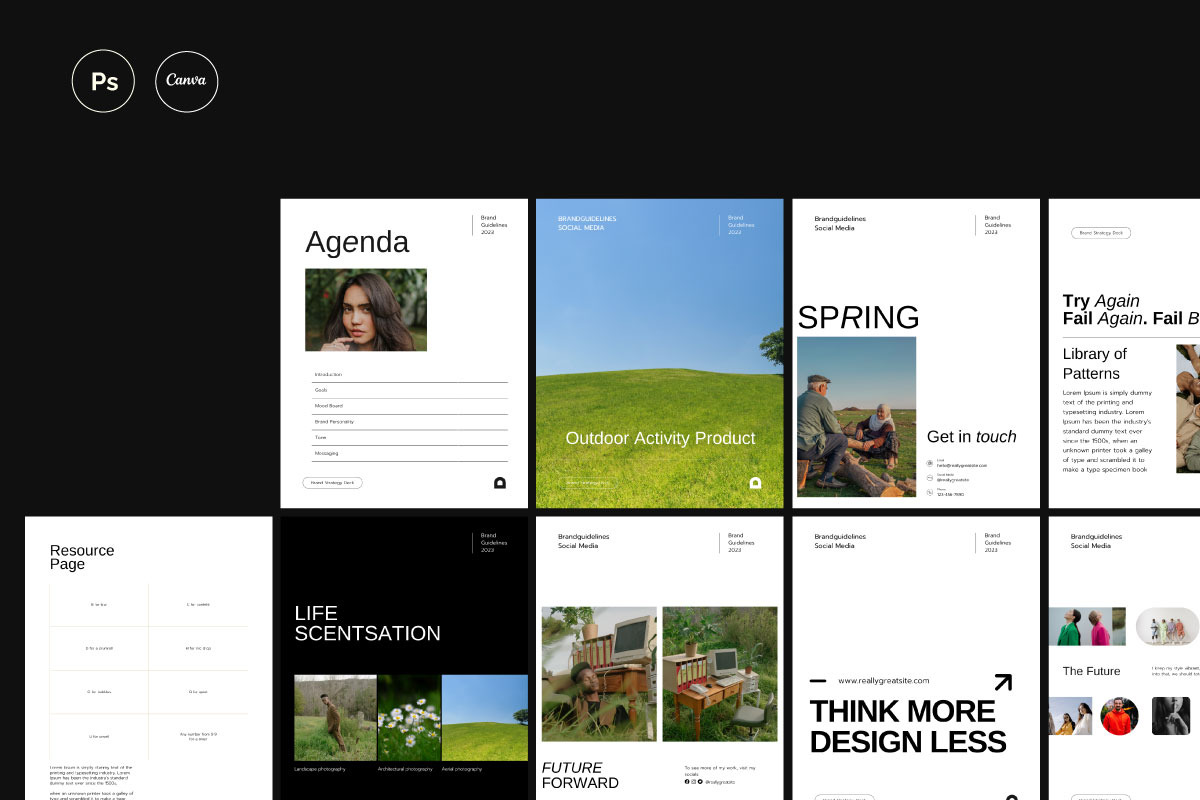1200x800 pixels.
Task: Click the white arch logo on the grass slide
Action: point(755,483)
